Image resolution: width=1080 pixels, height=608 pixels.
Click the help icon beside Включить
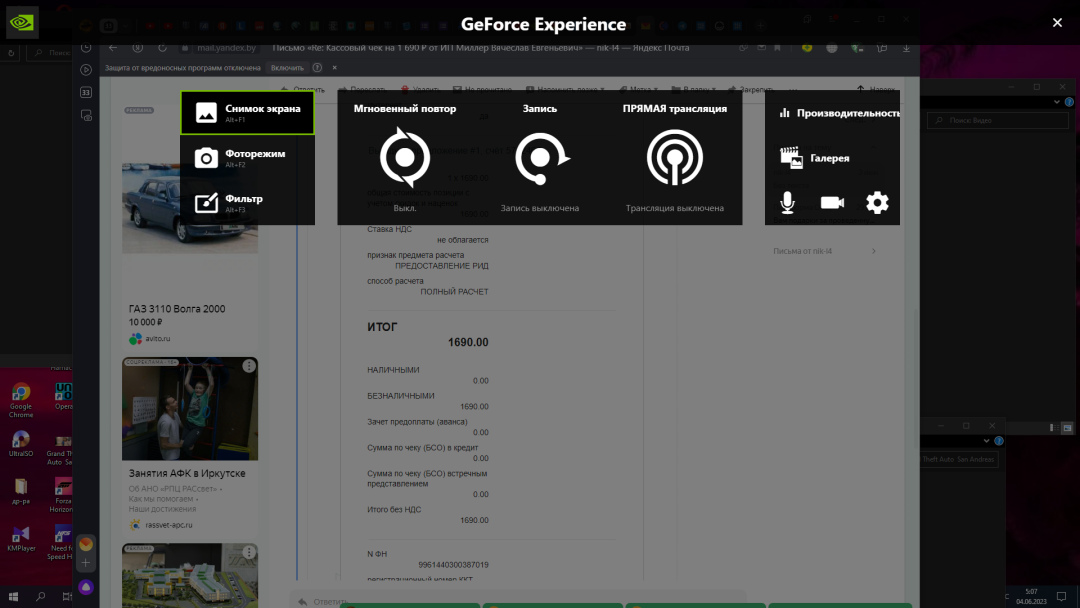pos(317,67)
